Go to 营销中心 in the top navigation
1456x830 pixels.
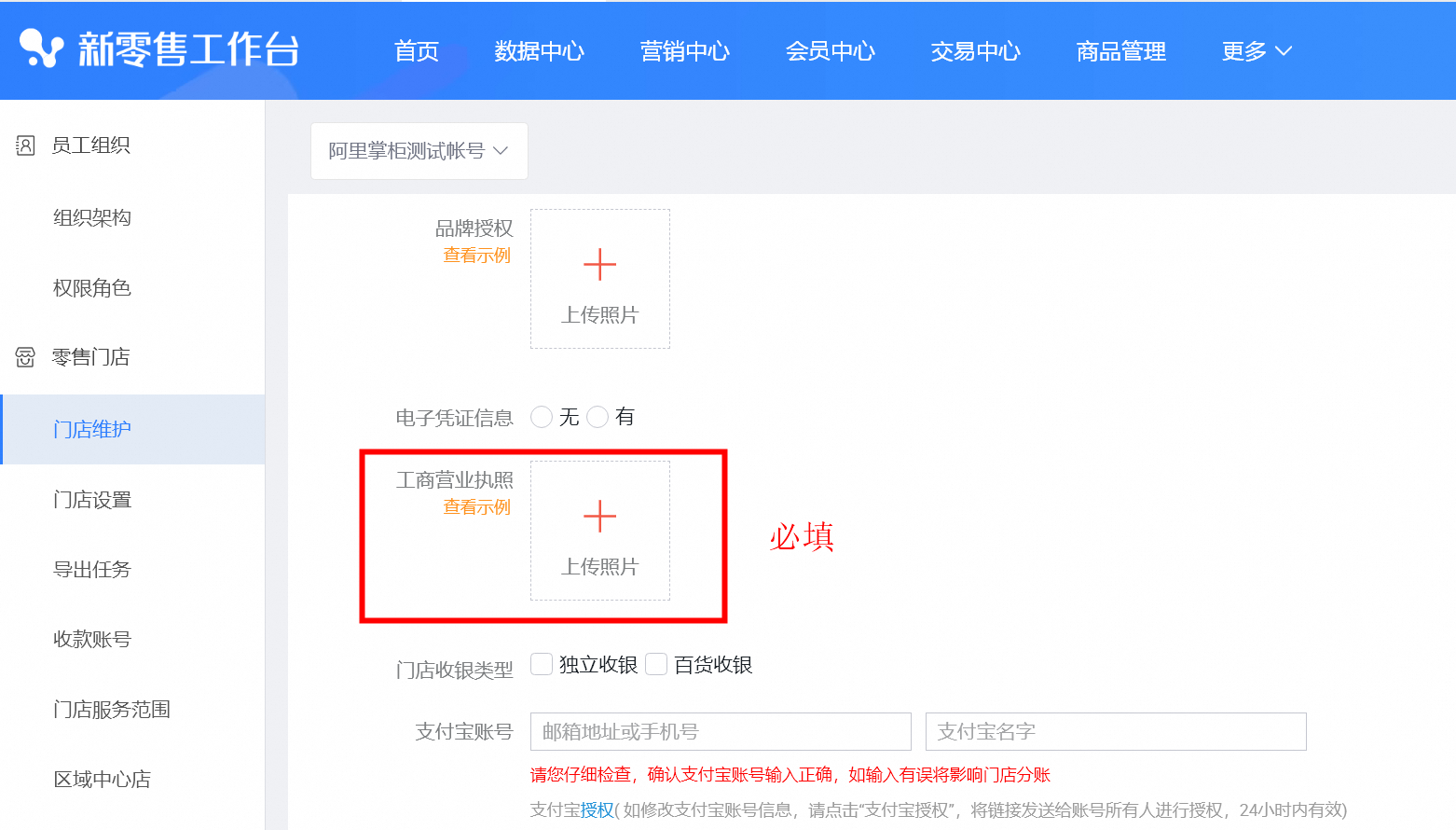tap(684, 51)
